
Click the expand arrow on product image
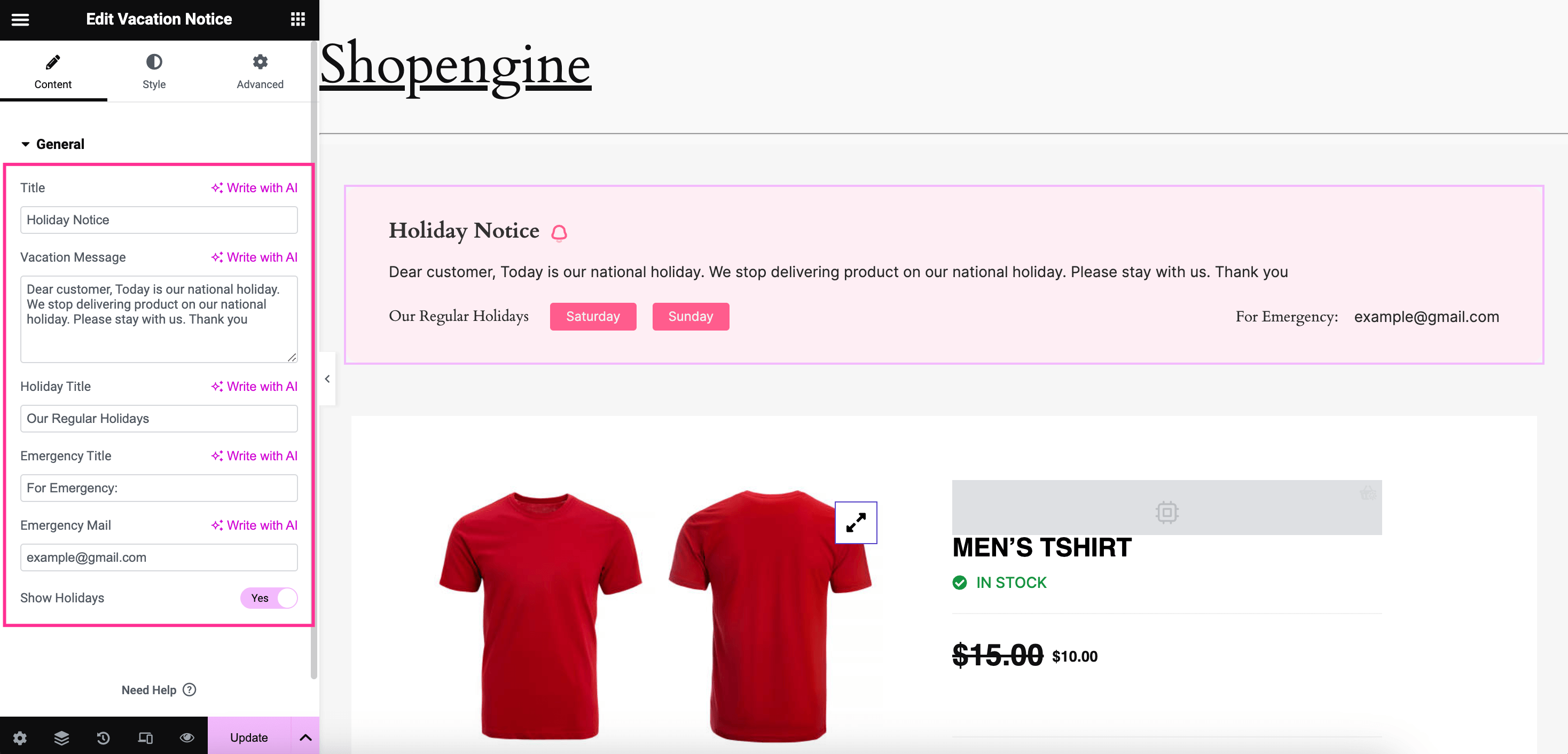coord(854,520)
